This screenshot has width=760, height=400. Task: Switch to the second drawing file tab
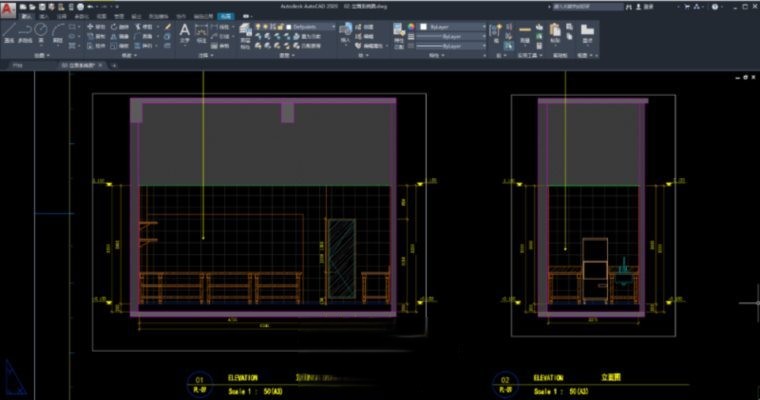coord(78,65)
